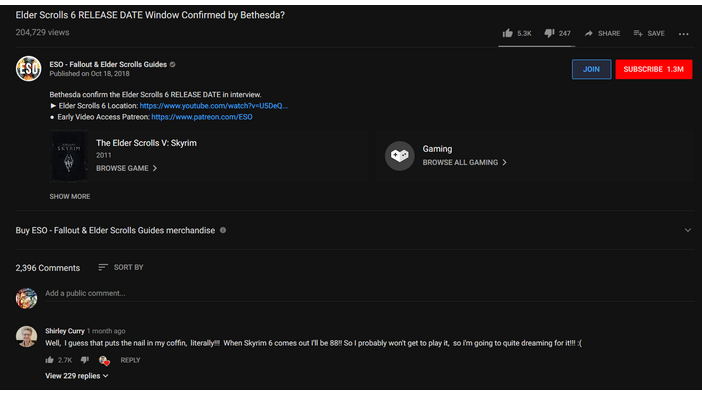Like Shirley Curry's comment

[x=50, y=360]
